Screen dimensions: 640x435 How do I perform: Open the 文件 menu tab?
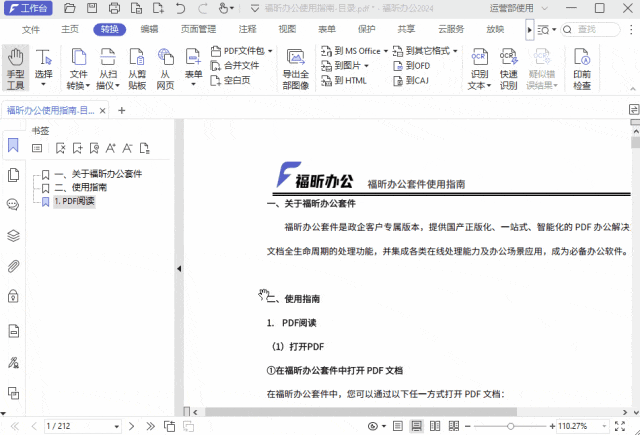tap(31, 29)
